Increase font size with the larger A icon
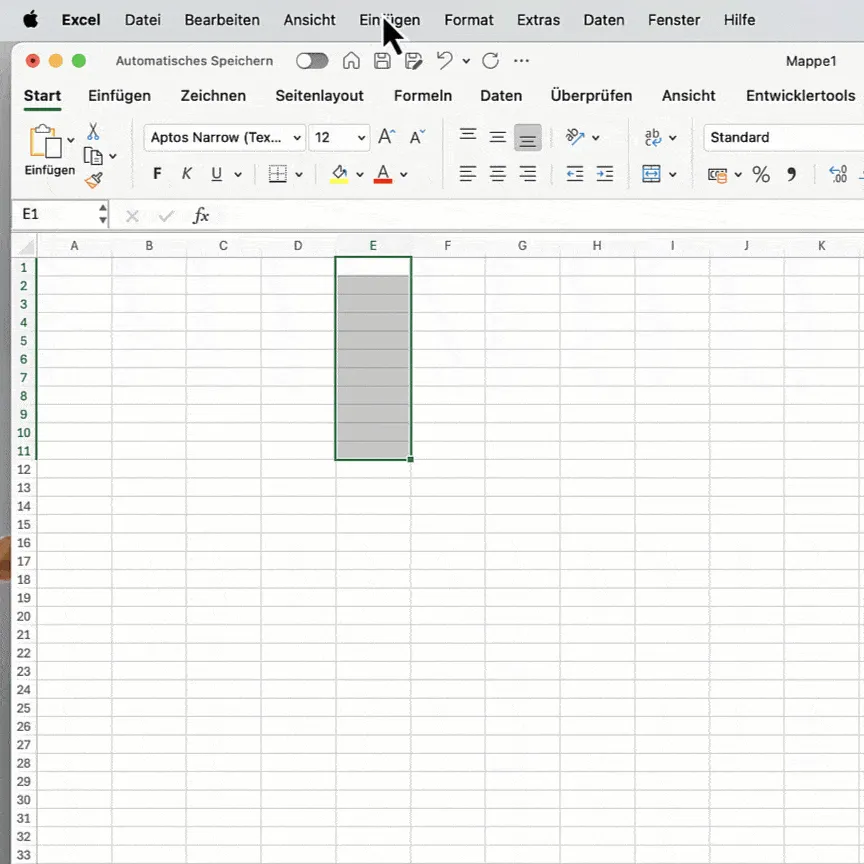This screenshot has width=864, height=864. click(386, 137)
